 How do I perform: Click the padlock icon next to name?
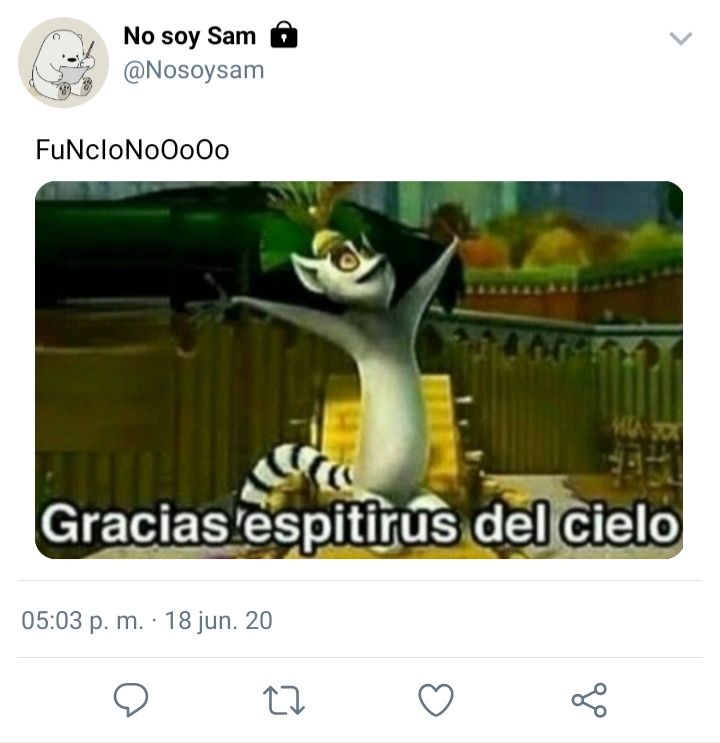pyautogui.click(x=284, y=35)
